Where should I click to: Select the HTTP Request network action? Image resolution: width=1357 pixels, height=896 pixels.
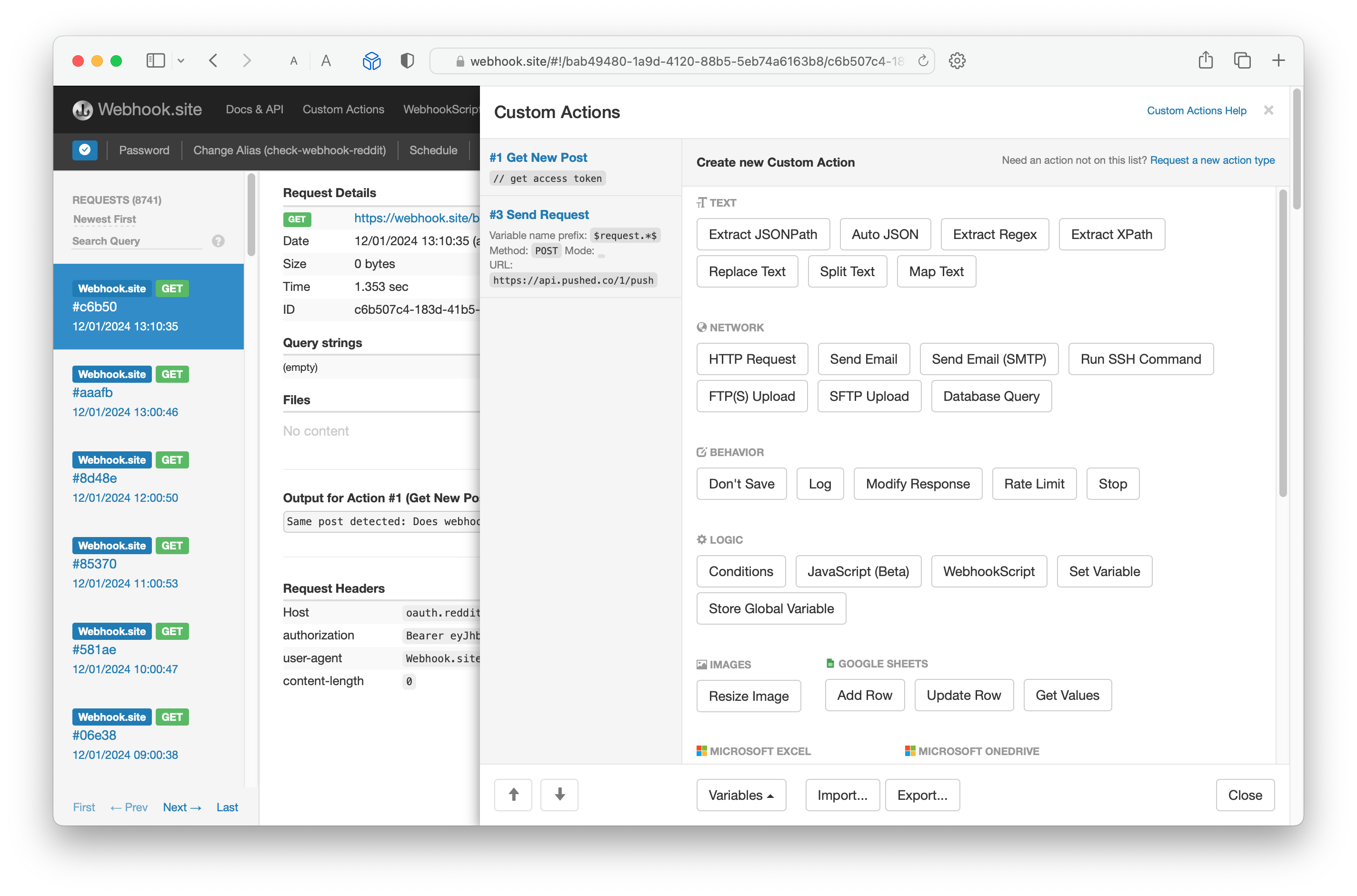(751, 358)
